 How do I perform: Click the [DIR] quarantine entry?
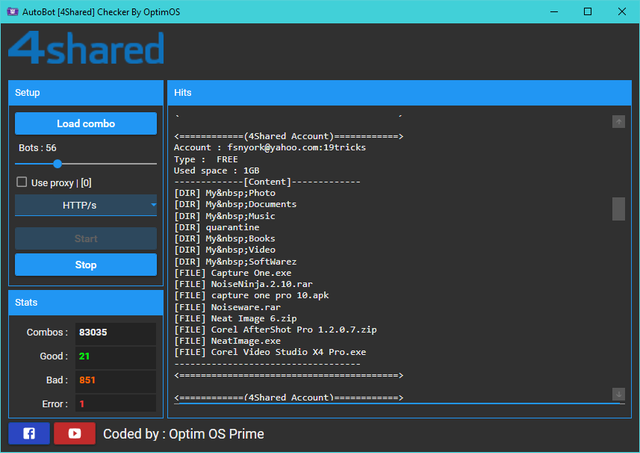(217, 227)
